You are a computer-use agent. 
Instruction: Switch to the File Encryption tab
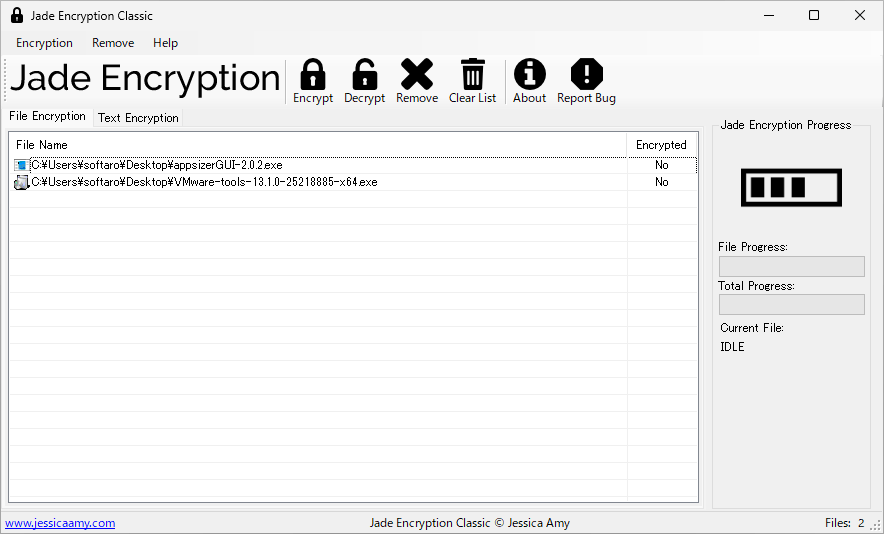coord(47,116)
